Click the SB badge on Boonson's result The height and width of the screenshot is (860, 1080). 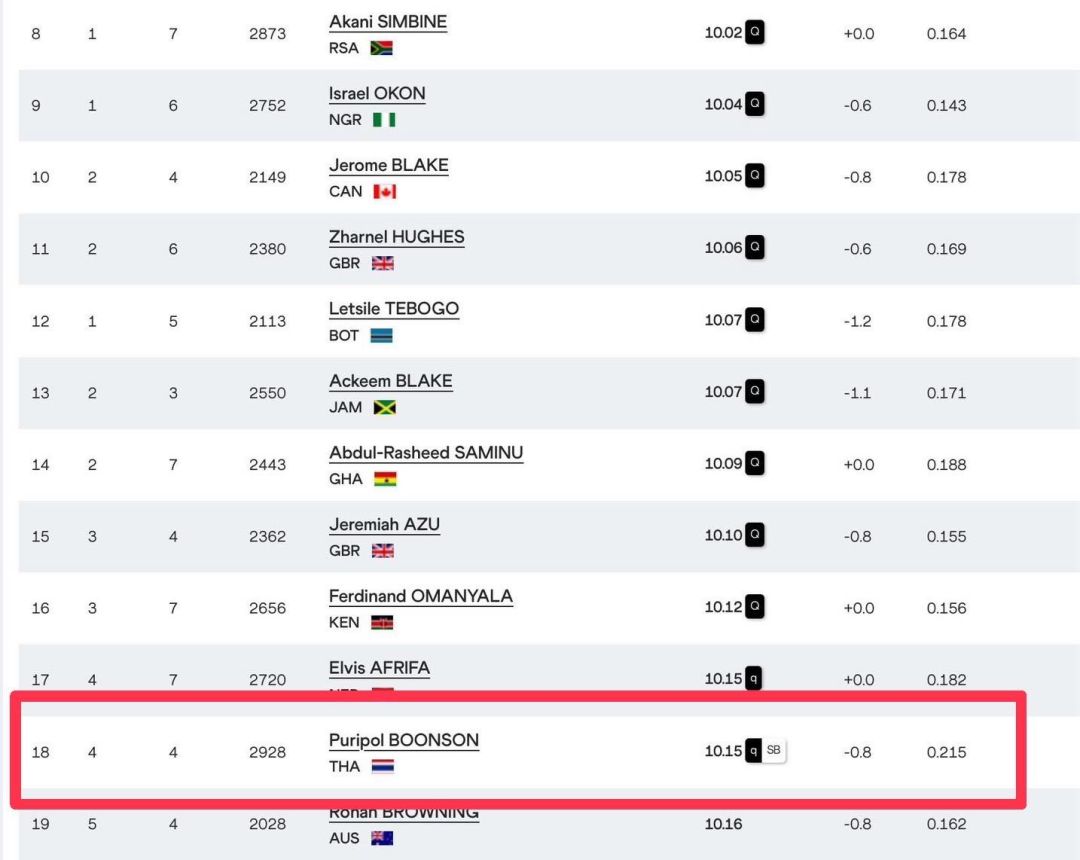click(773, 751)
